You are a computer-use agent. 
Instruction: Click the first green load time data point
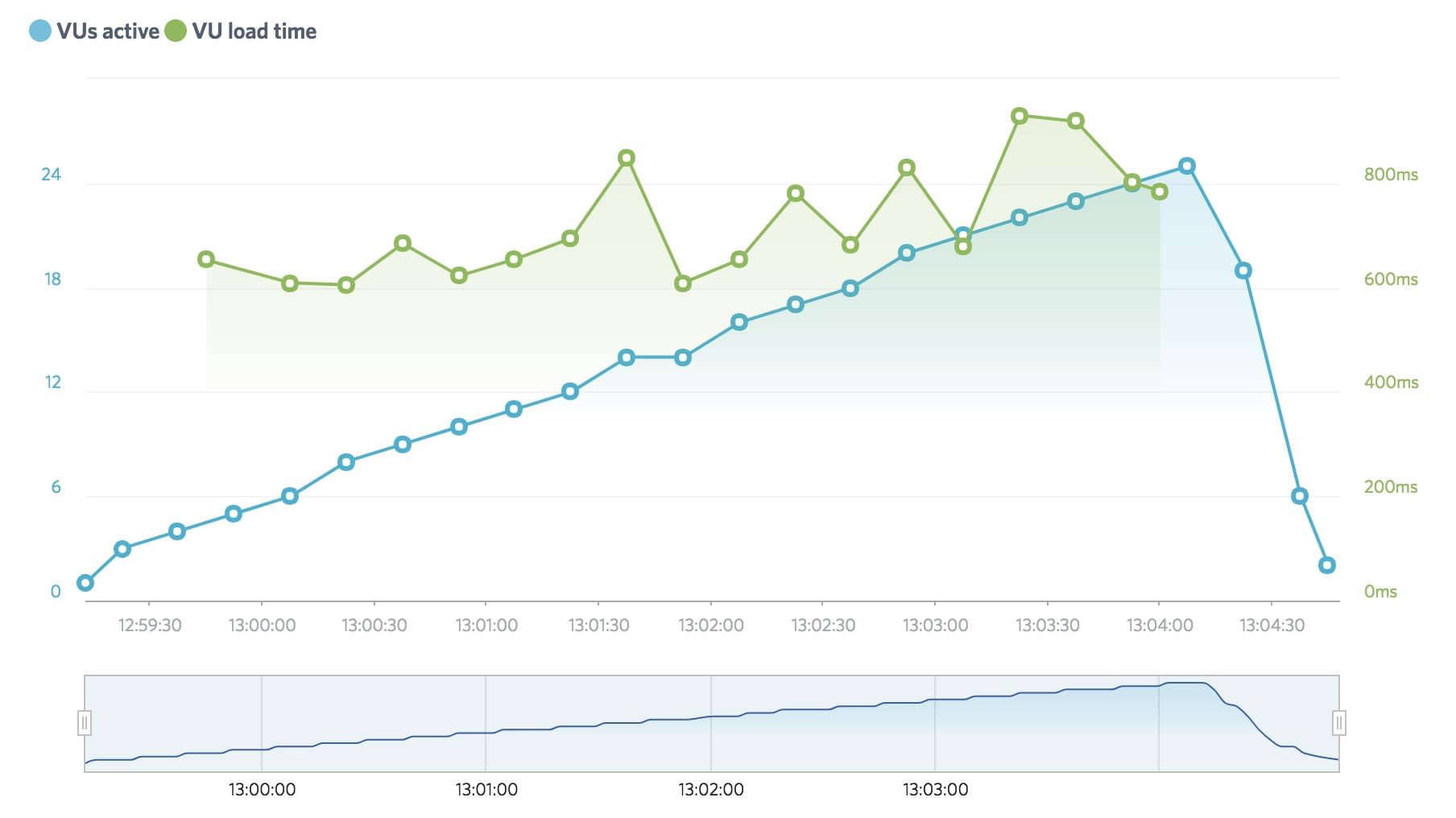(206, 259)
